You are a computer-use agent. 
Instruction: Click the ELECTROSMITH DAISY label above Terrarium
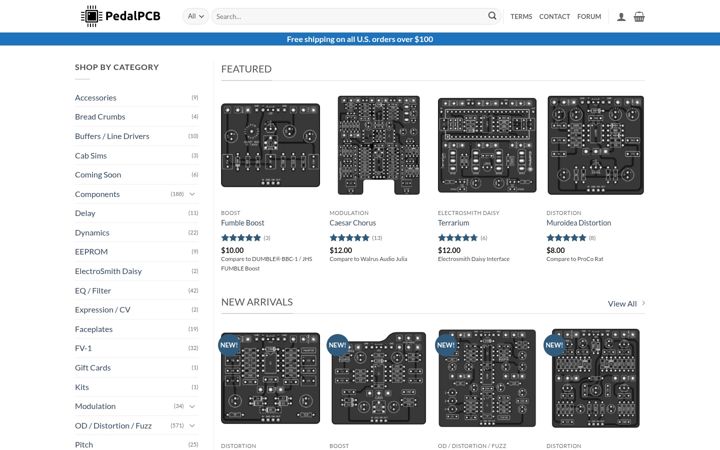468,213
